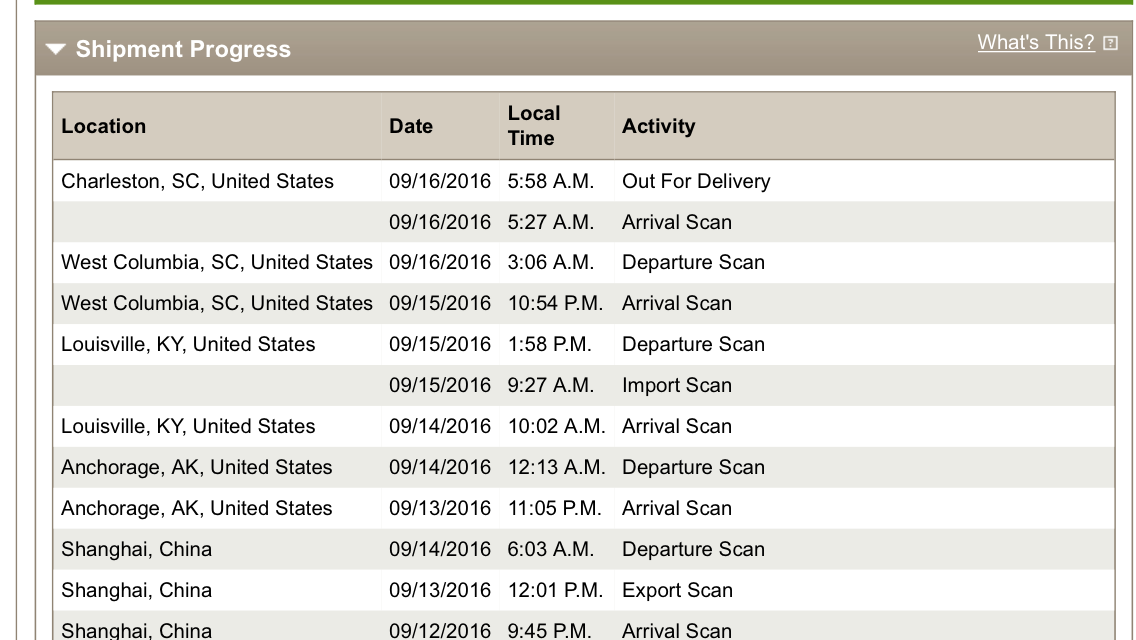
Task: Click Anchorage, AK 12:13 A.M. Departure Scan row
Action: pos(584,467)
